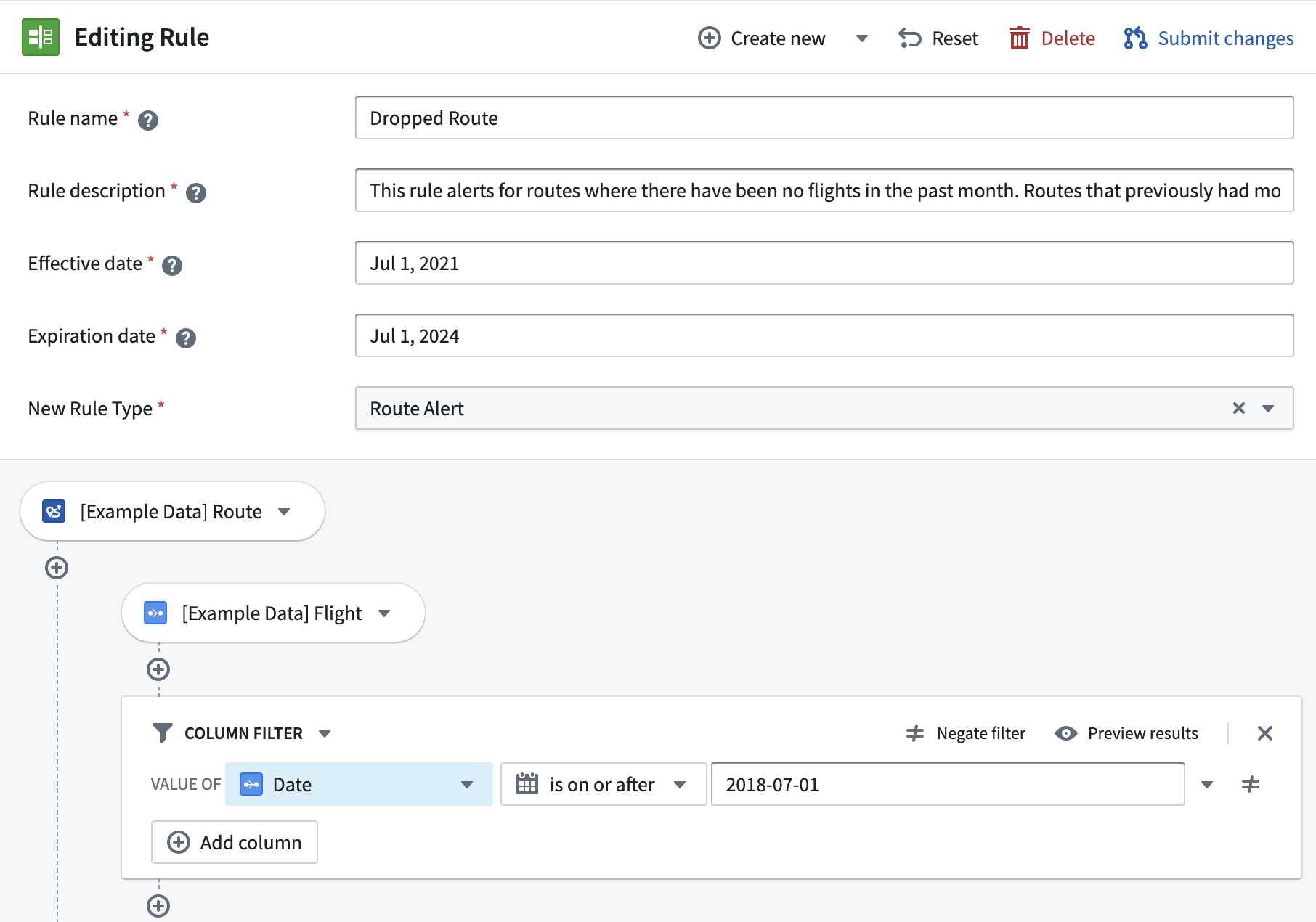Remove the column filter with X
This screenshot has height=922, width=1316.
point(1265,733)
